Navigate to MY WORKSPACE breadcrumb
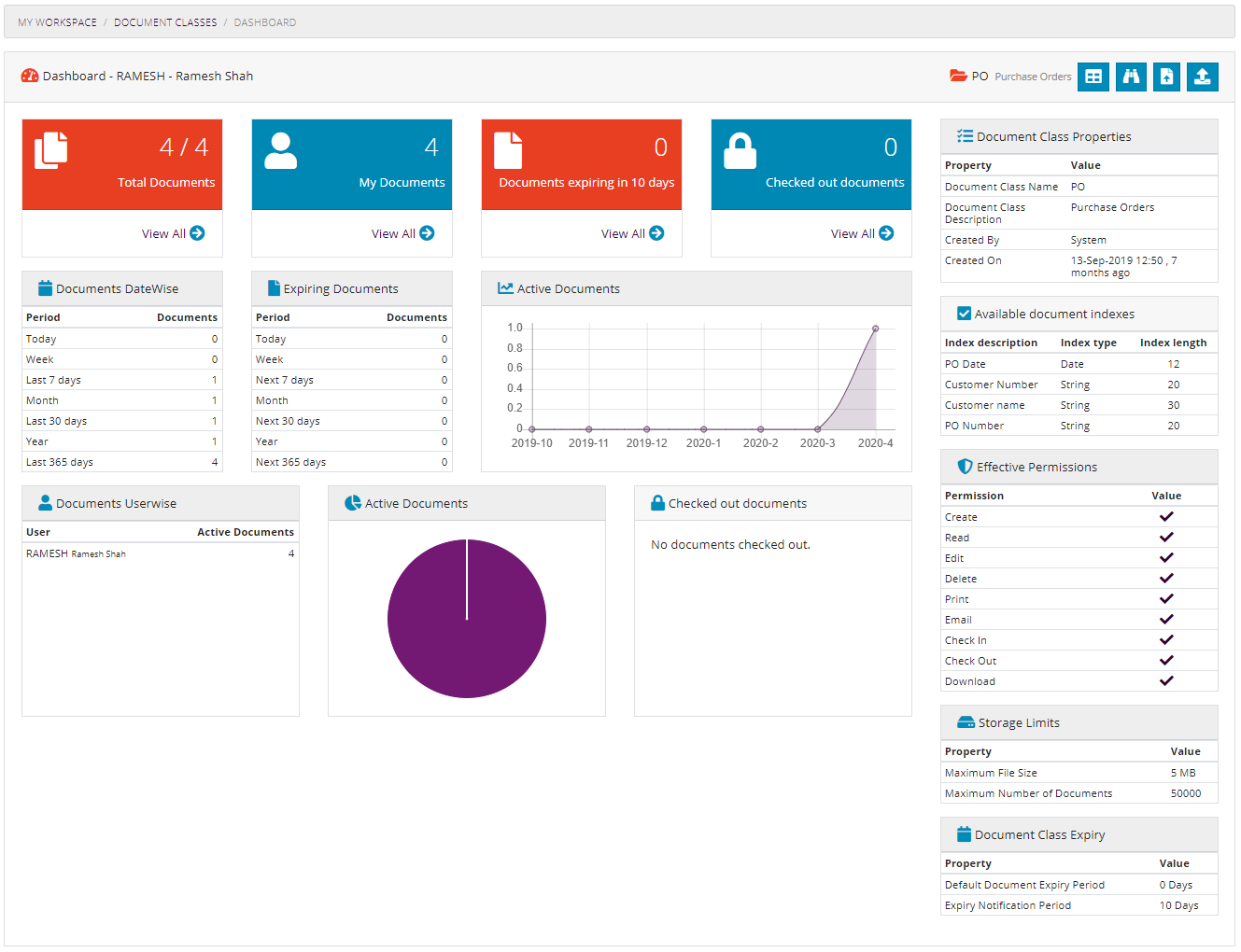This screenshot has width=1241, height=952. tap(57, 21)
